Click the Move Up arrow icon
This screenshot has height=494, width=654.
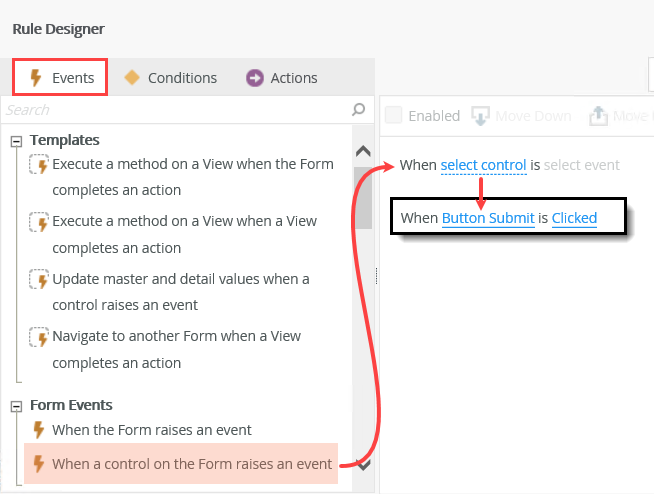coord(598,116)
